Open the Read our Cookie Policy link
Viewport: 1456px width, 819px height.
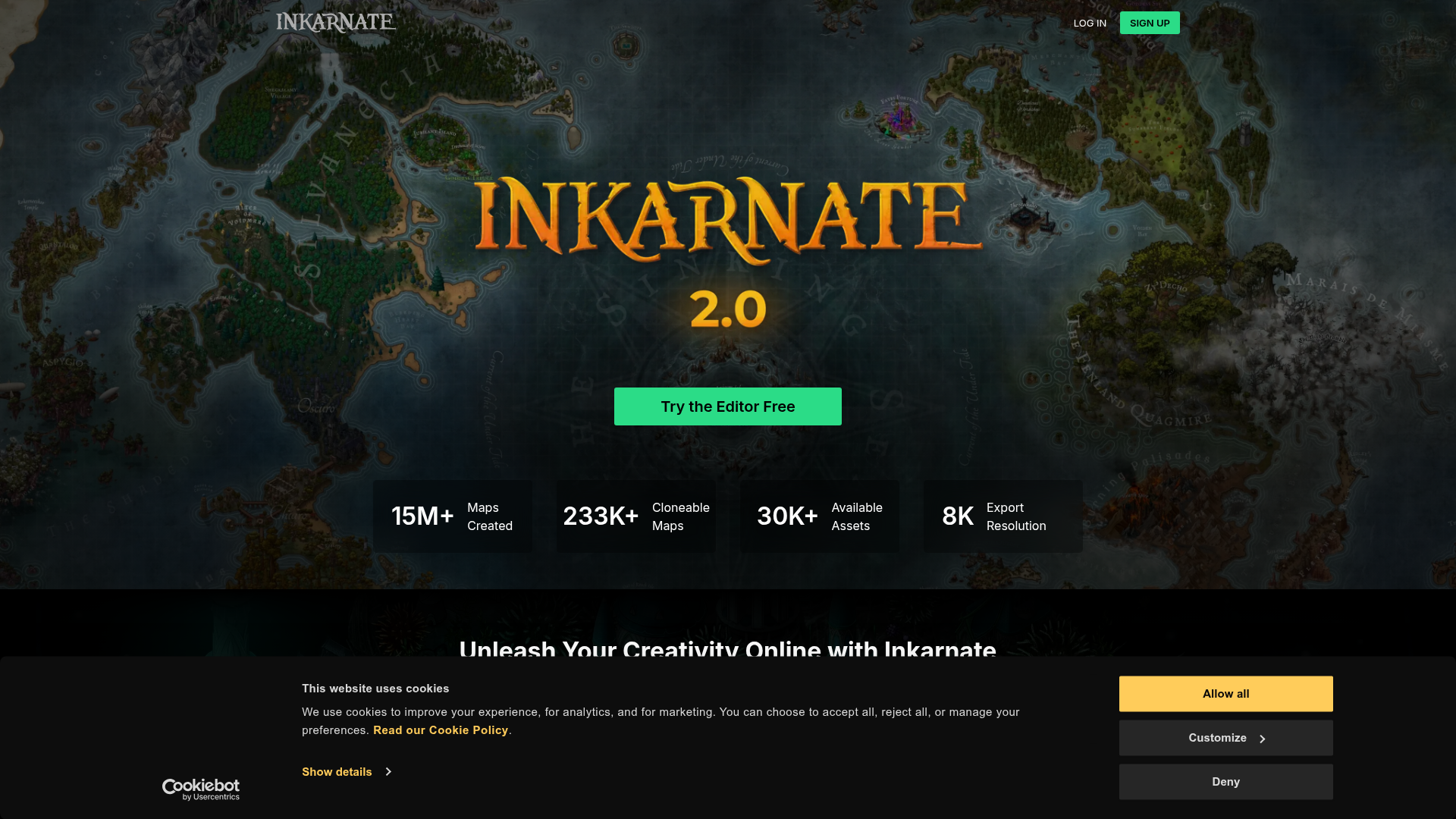pyautogui.click(x=441, y=730)
